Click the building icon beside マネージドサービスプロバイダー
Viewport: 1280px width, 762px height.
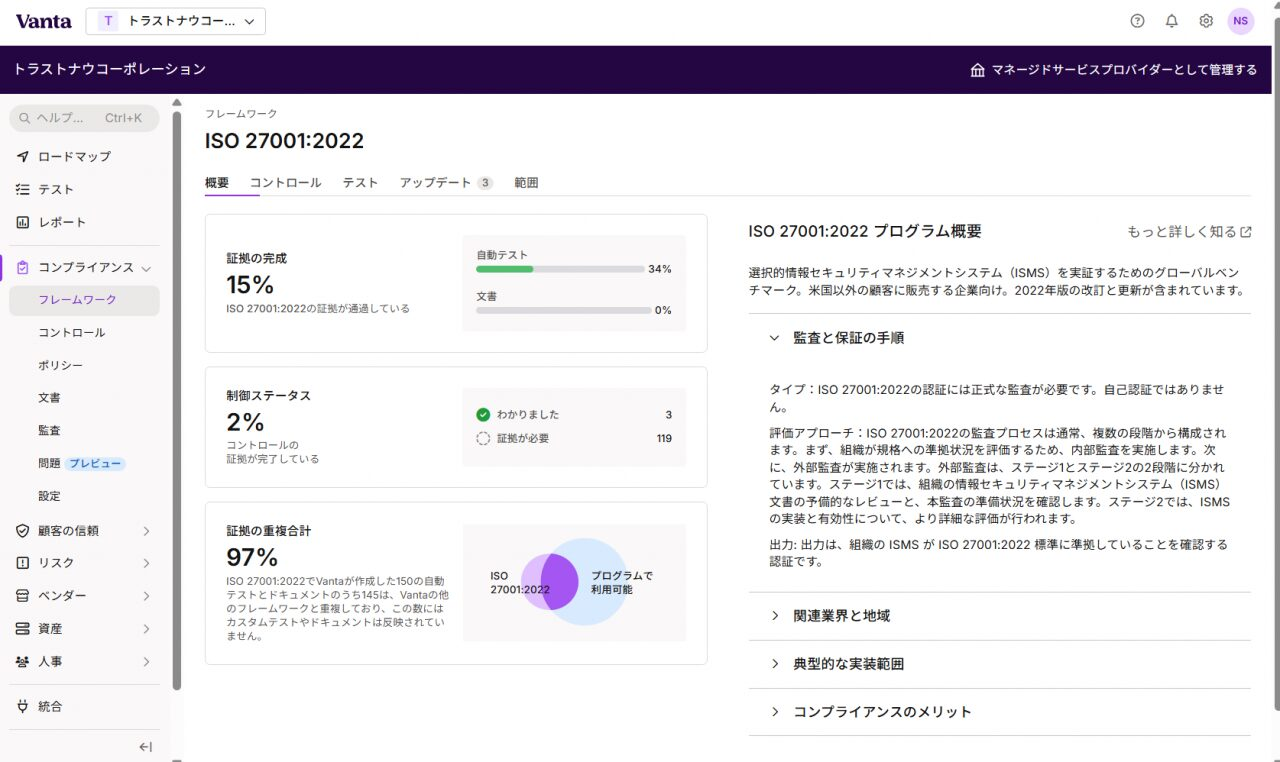coord(978,70)
